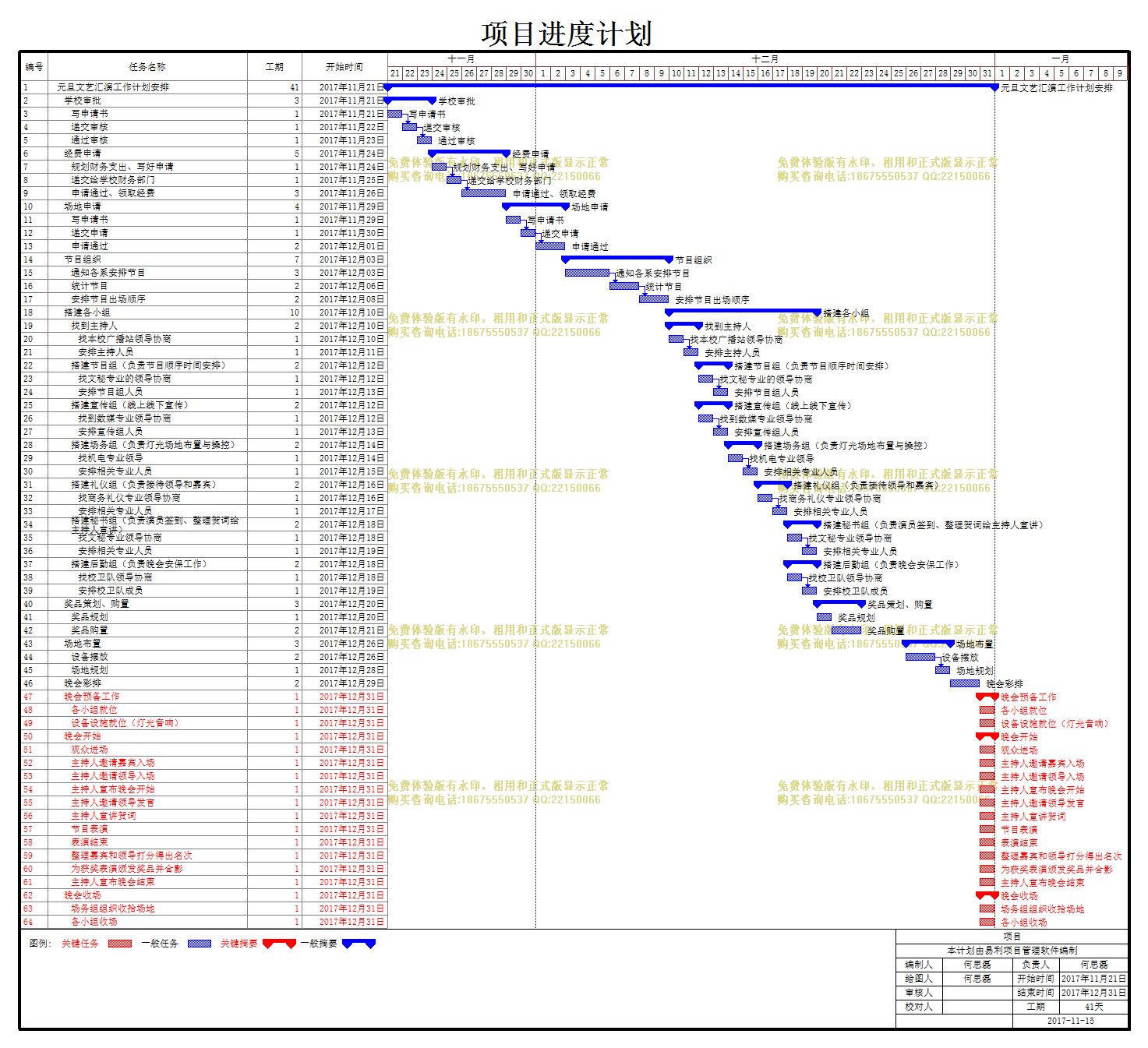Select 找商务礼仪专业领导协商 in the task name column

tap(129, 498)
